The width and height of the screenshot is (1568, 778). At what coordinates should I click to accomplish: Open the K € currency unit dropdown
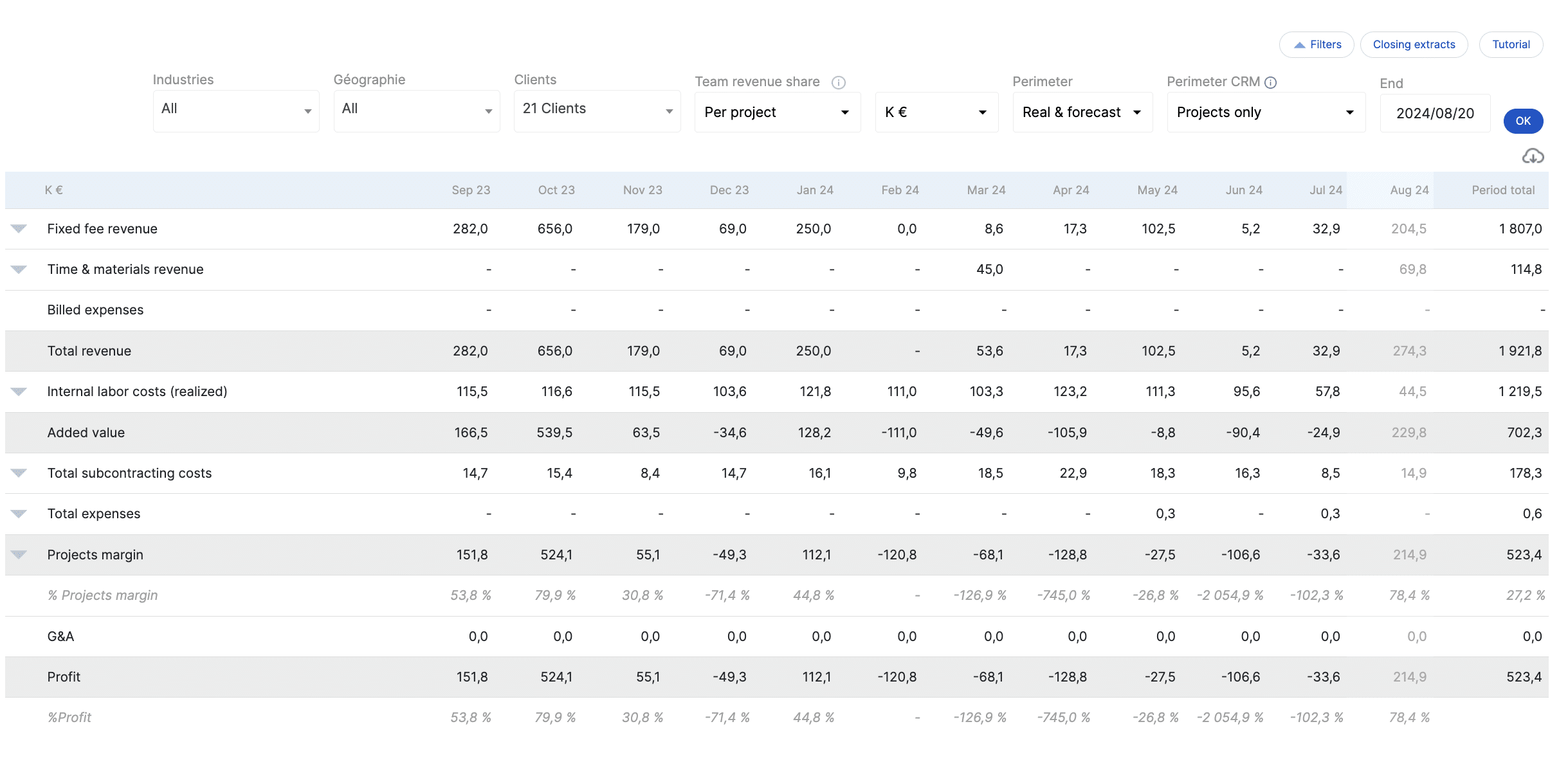pos(936,113)
